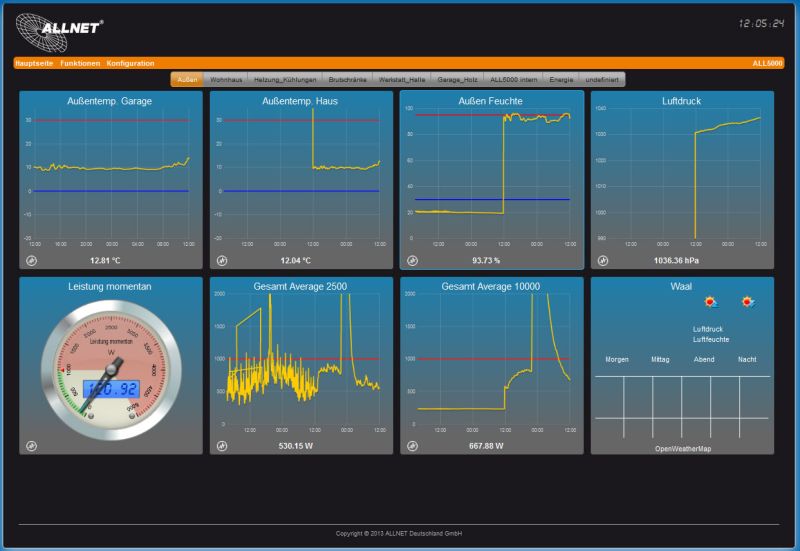This screenshot has height=551, width=800.
Task: Click chart icon in Gesamt Average 2500 panel
Action: [222, 445]
